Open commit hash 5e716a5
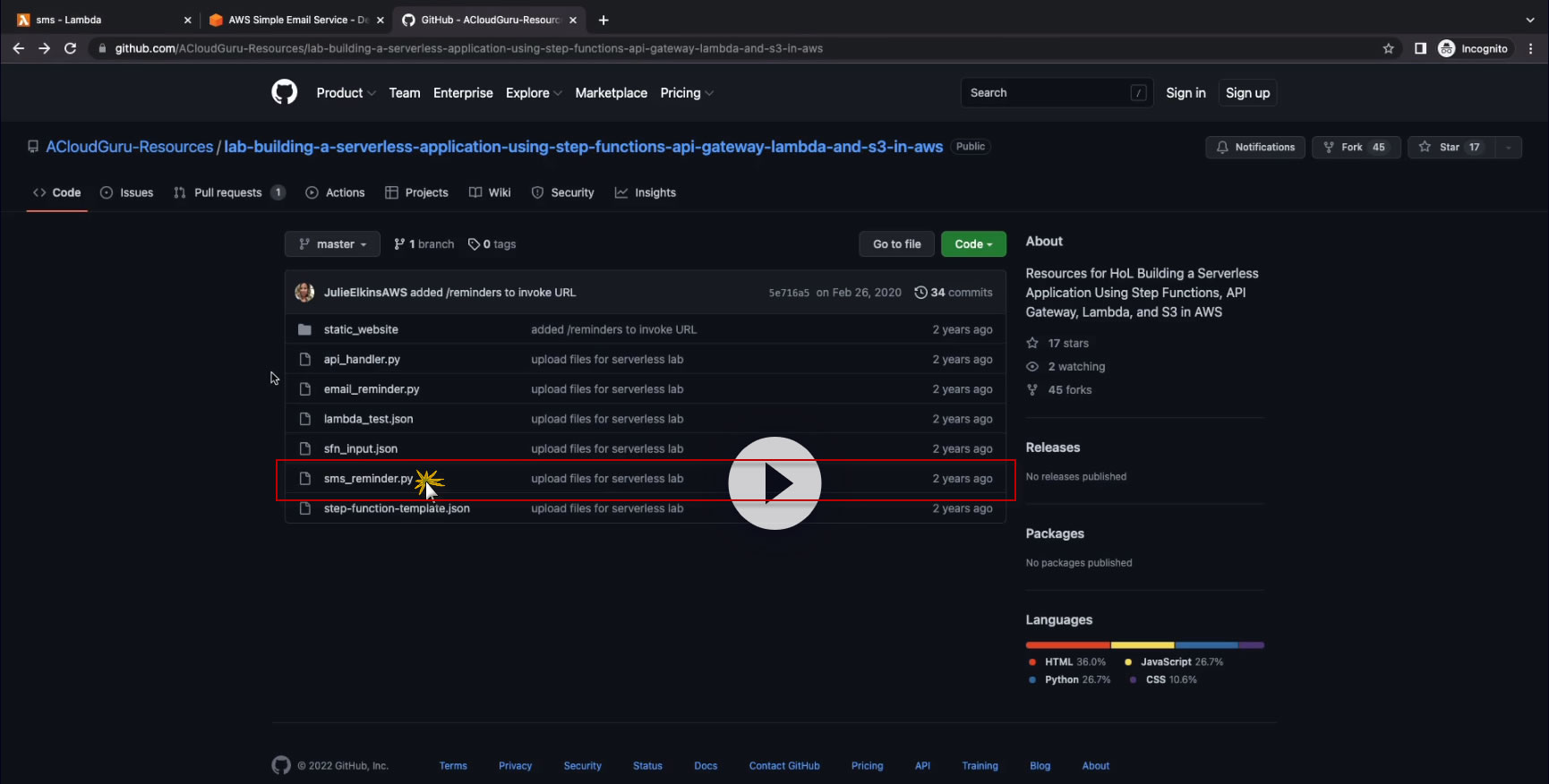 click(789, 293)
